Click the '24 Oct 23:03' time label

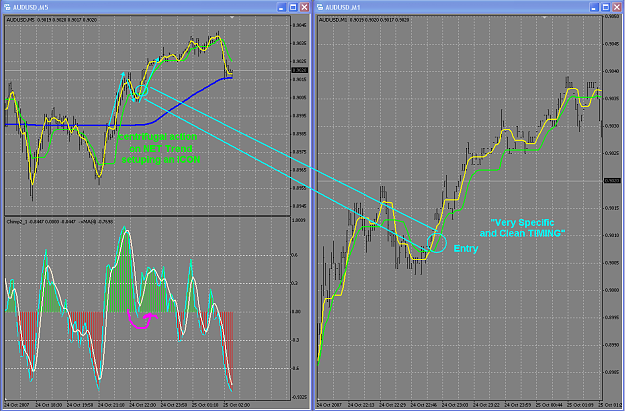pyautogui.click(x=455, y=405)
